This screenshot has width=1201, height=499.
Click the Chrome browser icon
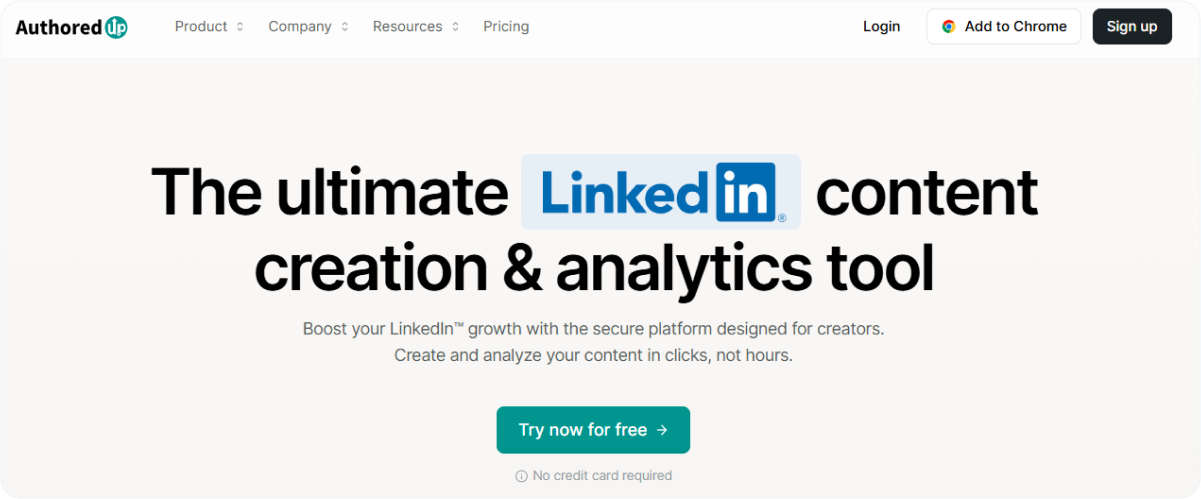coord(948,27)
